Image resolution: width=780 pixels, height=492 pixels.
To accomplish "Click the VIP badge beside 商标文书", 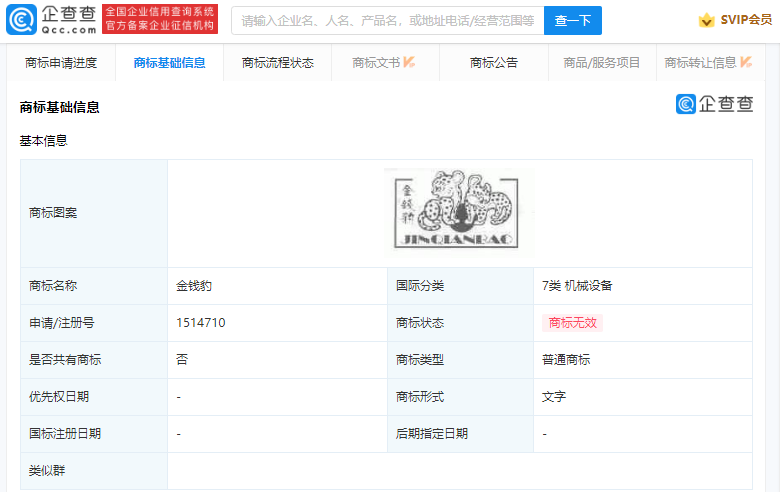I will pyautogui.click(x=409, y=62).
